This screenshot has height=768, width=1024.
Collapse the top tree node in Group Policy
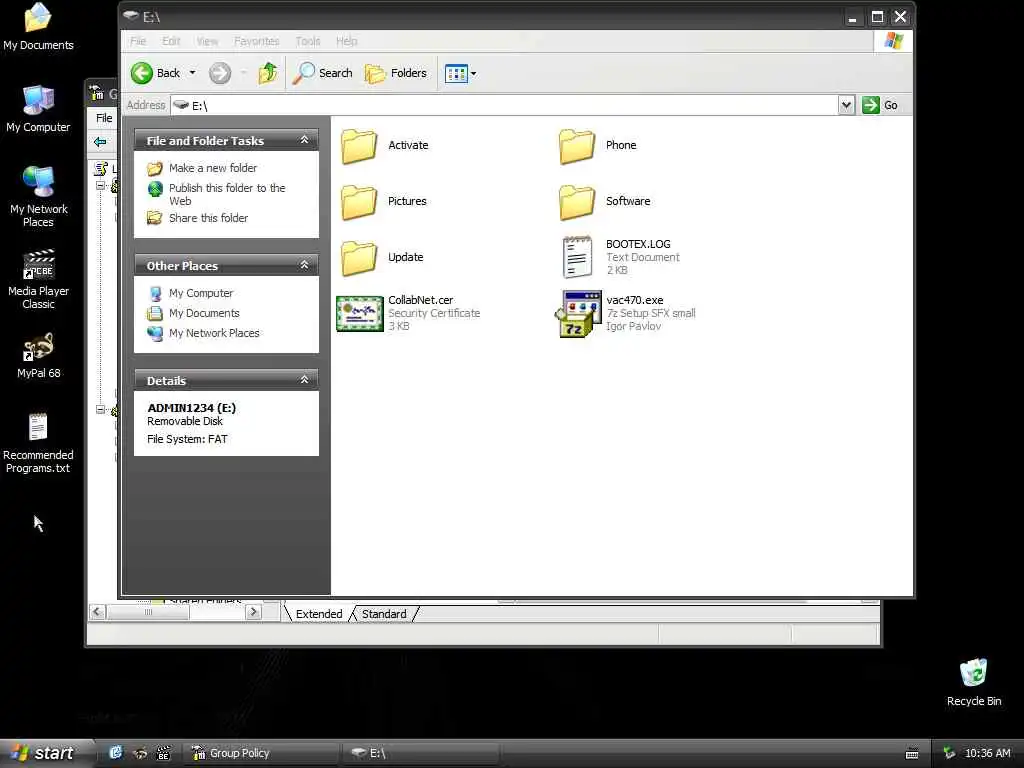click(x=101, y=186)
